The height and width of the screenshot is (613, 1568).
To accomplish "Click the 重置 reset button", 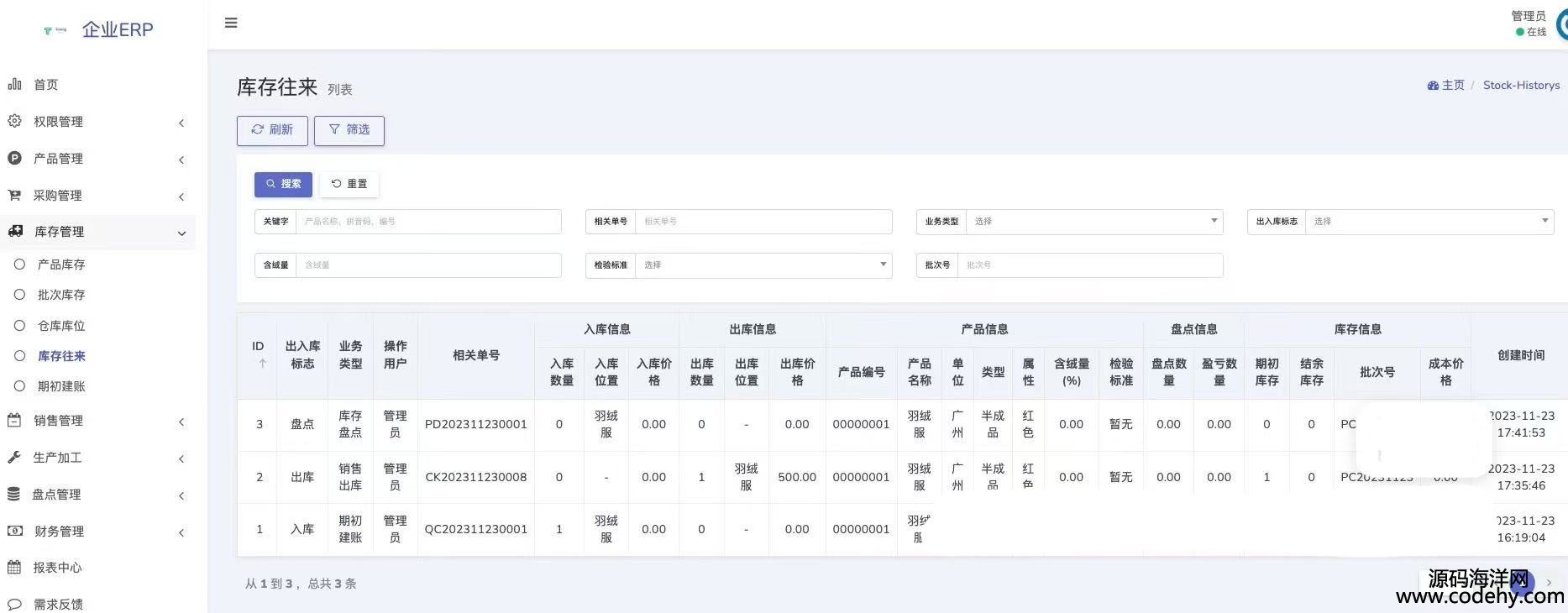I will (x=349, y=184).
